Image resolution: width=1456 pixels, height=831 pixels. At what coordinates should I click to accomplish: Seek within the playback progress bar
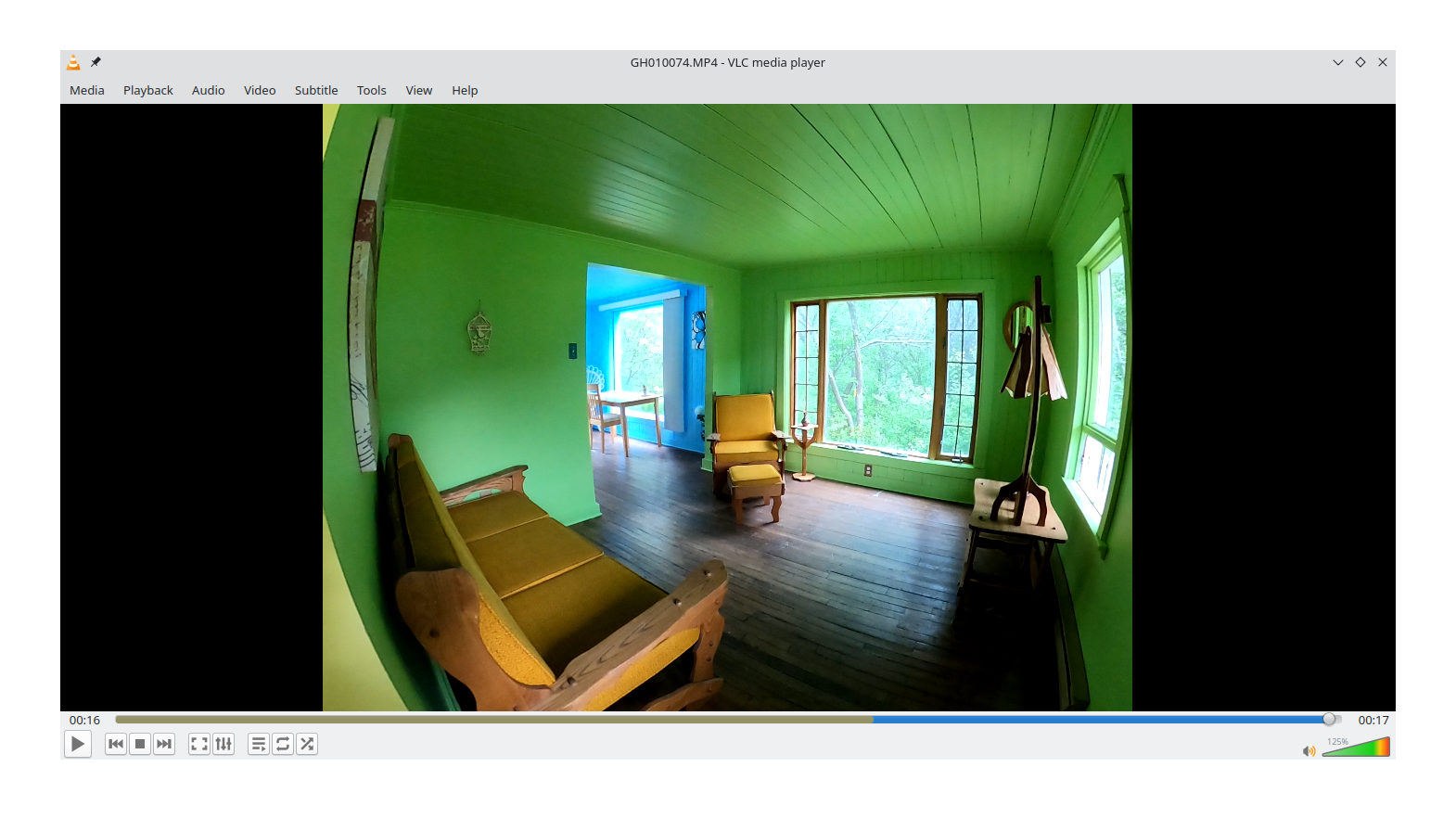[728, 720]
